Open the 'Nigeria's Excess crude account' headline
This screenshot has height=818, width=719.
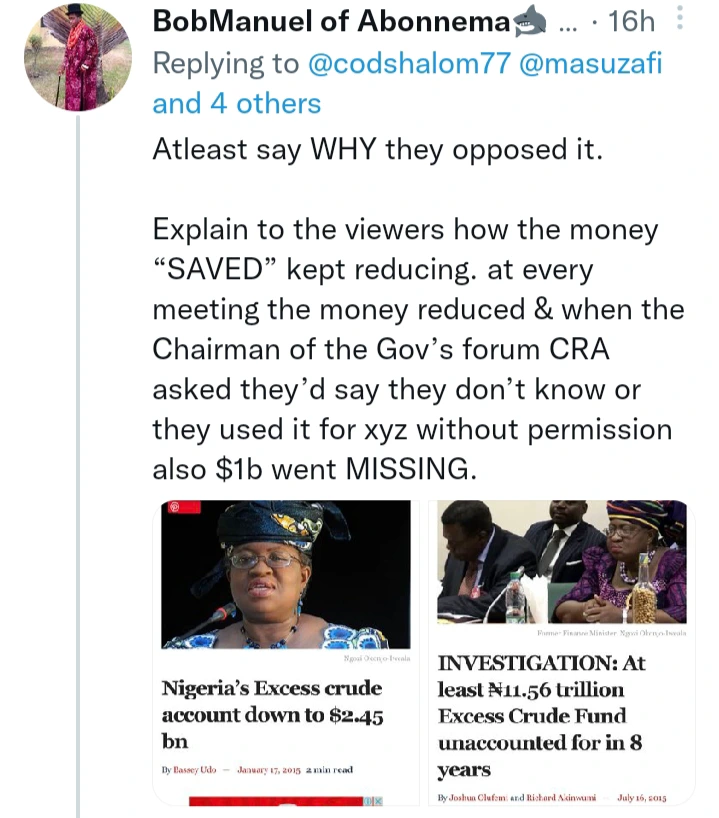coord(272,715)
